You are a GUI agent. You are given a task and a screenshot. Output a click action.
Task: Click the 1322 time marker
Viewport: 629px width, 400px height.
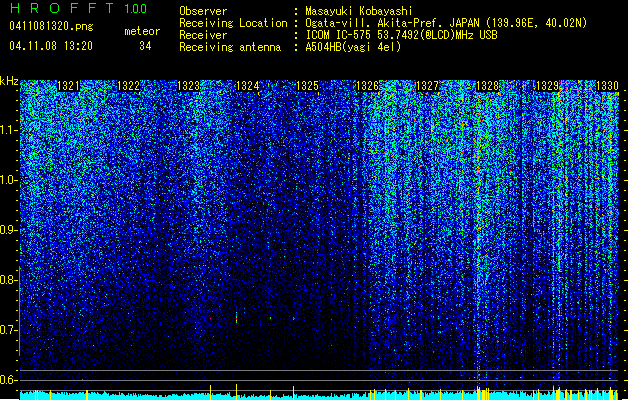click(x=128, y=86)
